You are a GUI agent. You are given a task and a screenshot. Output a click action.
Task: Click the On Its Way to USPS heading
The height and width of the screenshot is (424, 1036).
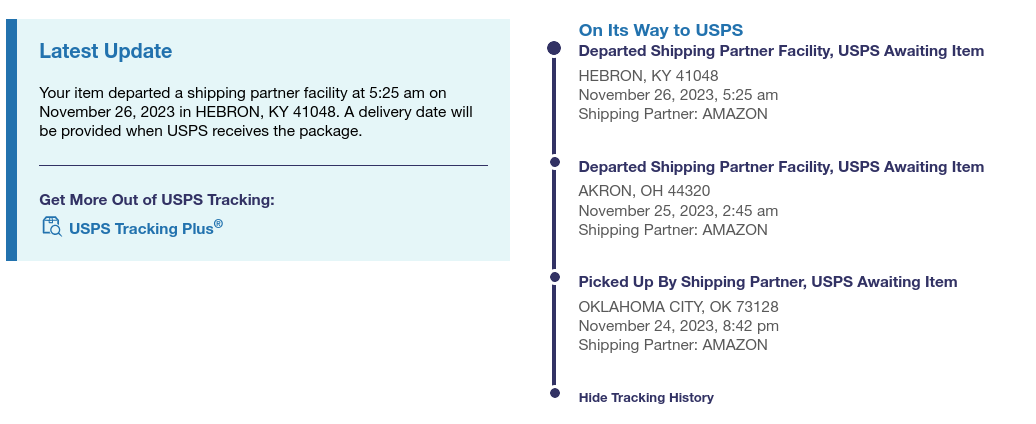click(x=660, y=30)
